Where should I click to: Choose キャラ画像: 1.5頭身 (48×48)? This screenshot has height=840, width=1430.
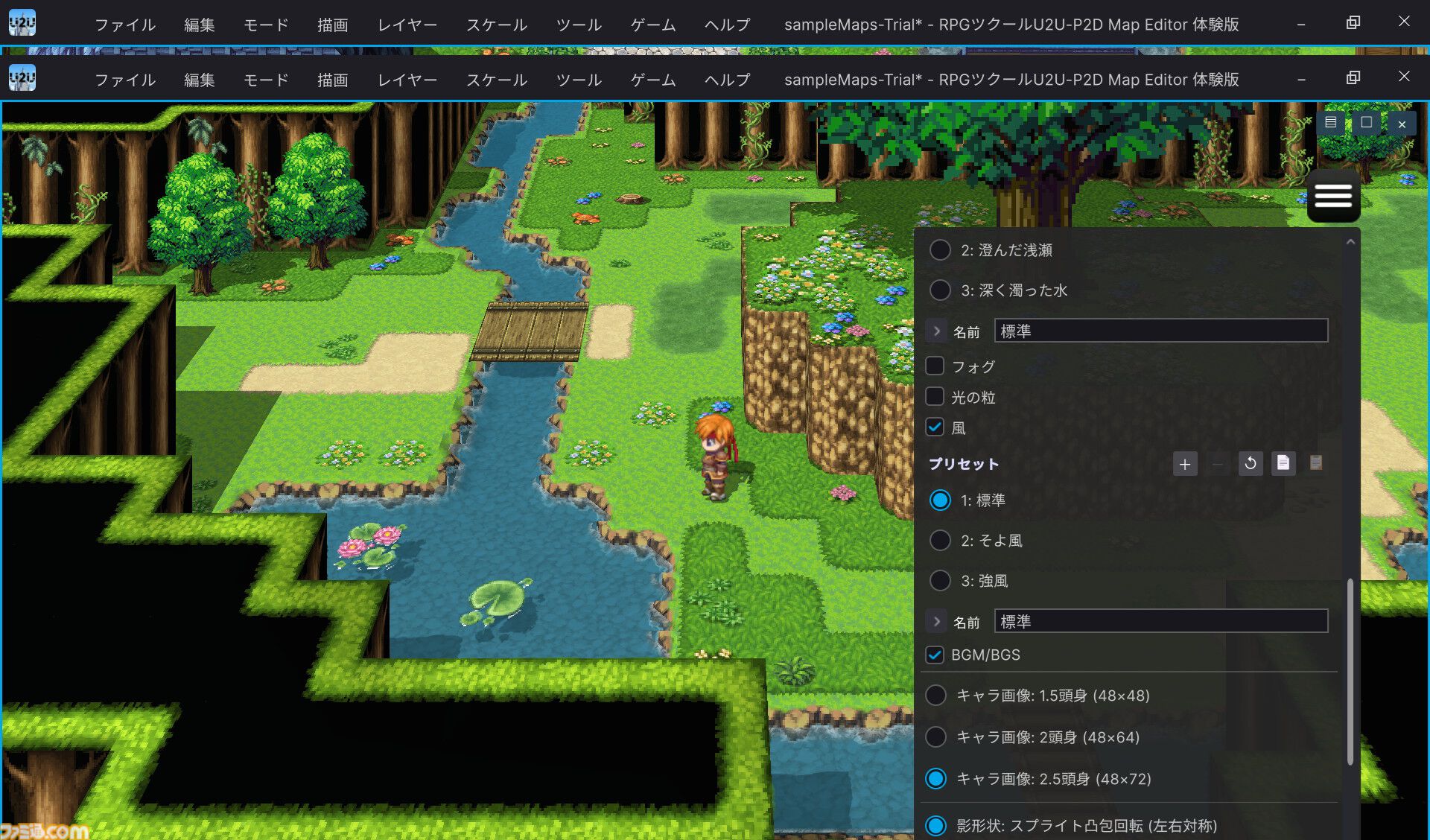click(x=935, y=695)
